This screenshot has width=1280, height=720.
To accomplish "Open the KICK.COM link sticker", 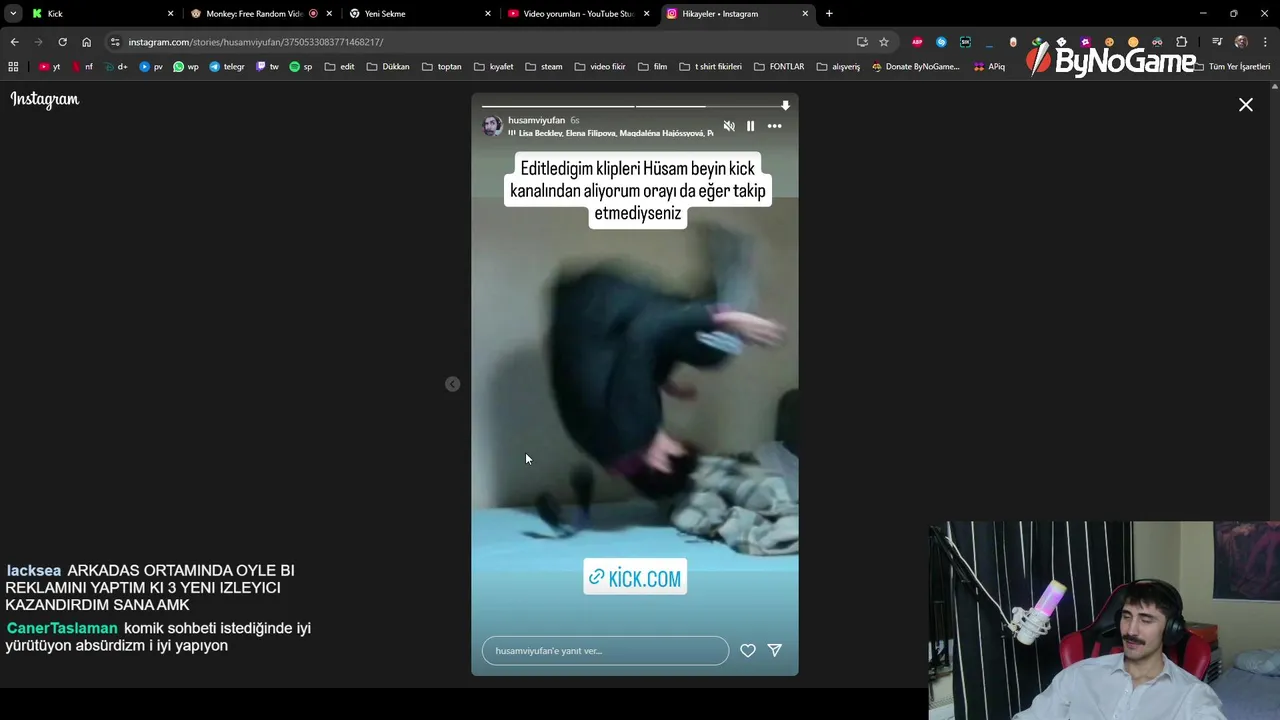I will pyautogui.click(x=635, y=577).
